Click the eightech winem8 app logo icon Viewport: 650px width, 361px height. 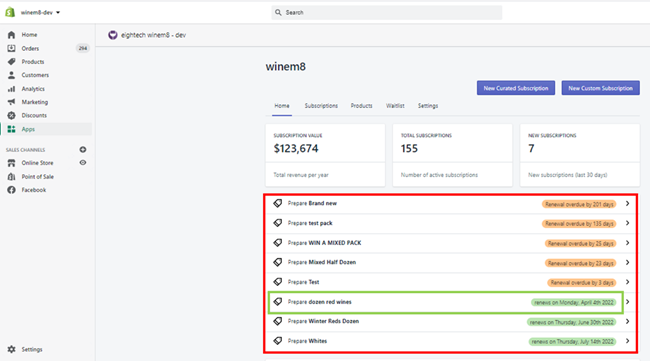click(113, 35)
